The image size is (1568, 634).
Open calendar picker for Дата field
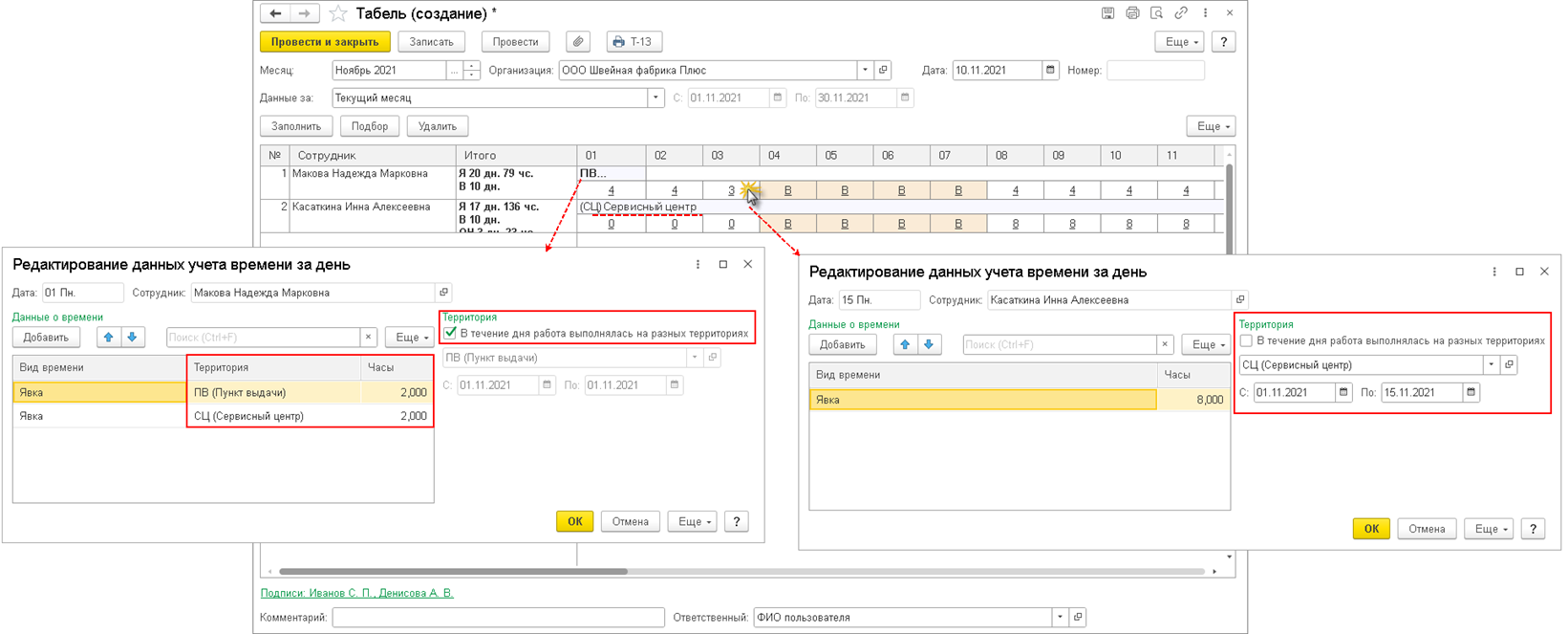point(1050,70)
